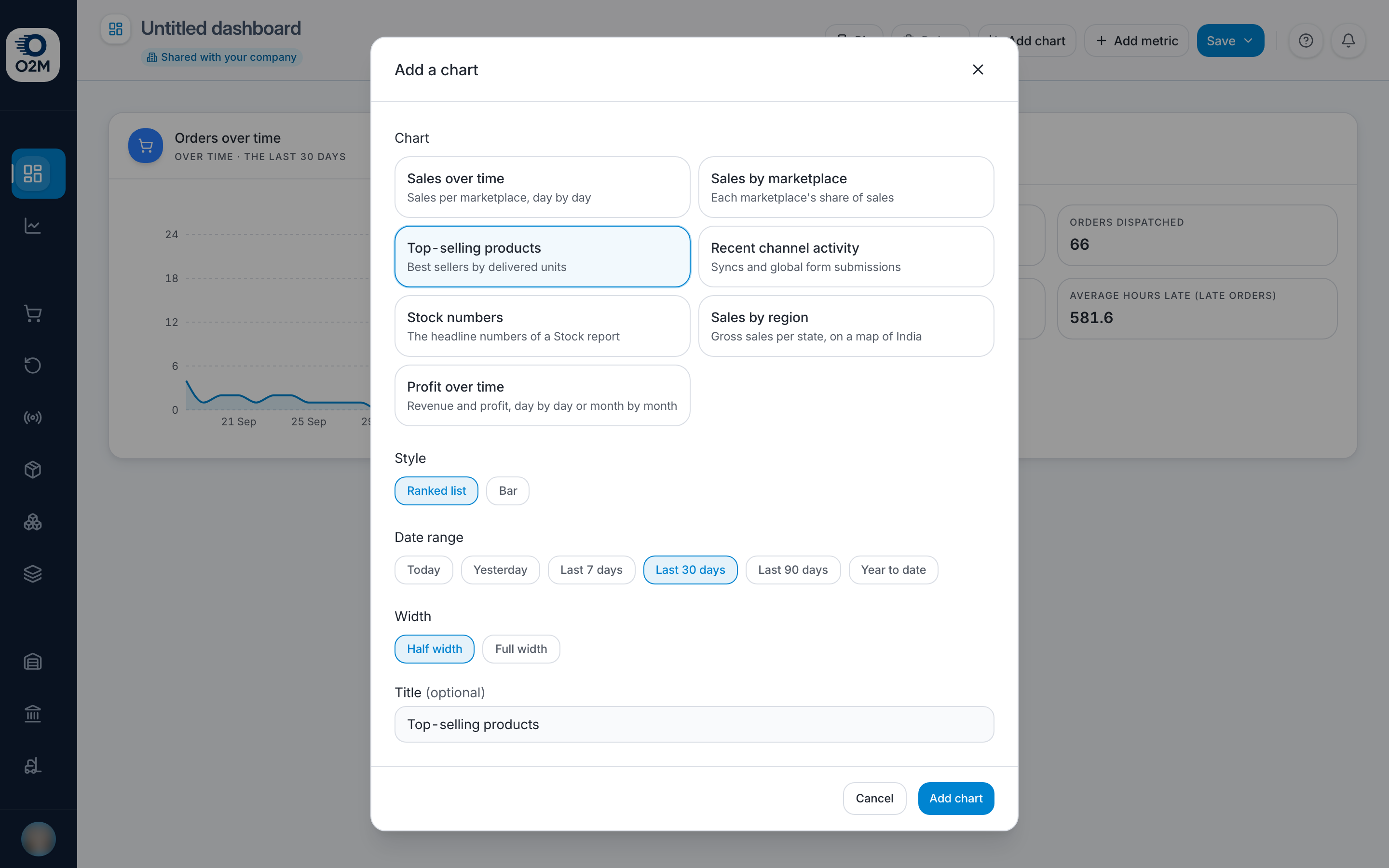This screenshot has width=1389, height=868.
Task: Select the Top-selling products chart
Action: coord(543,257)
